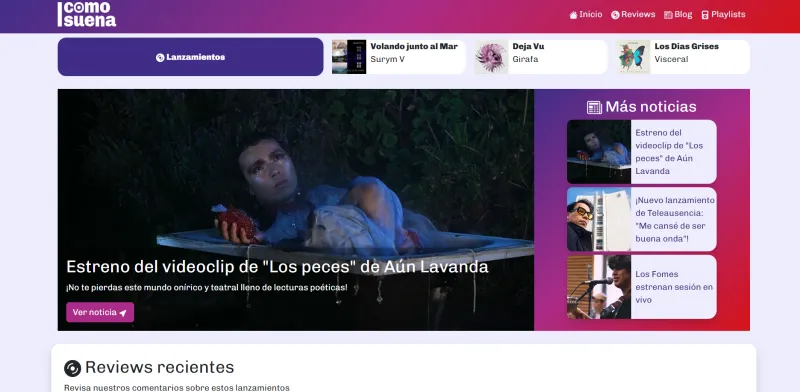800x392 pixels.
Task: Click the Deja Vu album cover thumbnail
Action: click(x=491, y=57)
